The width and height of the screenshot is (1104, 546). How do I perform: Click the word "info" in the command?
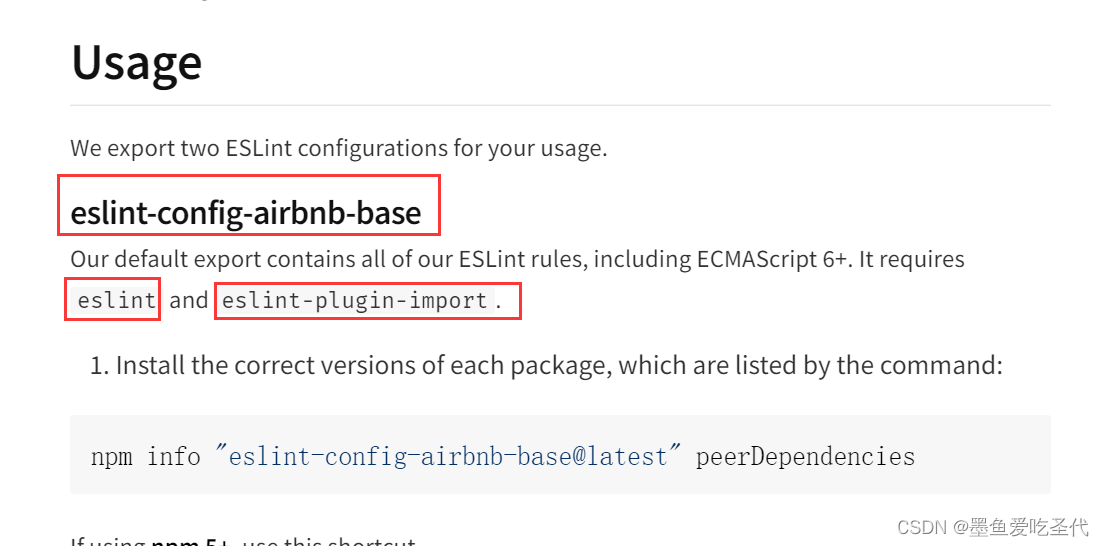point(173,457)
